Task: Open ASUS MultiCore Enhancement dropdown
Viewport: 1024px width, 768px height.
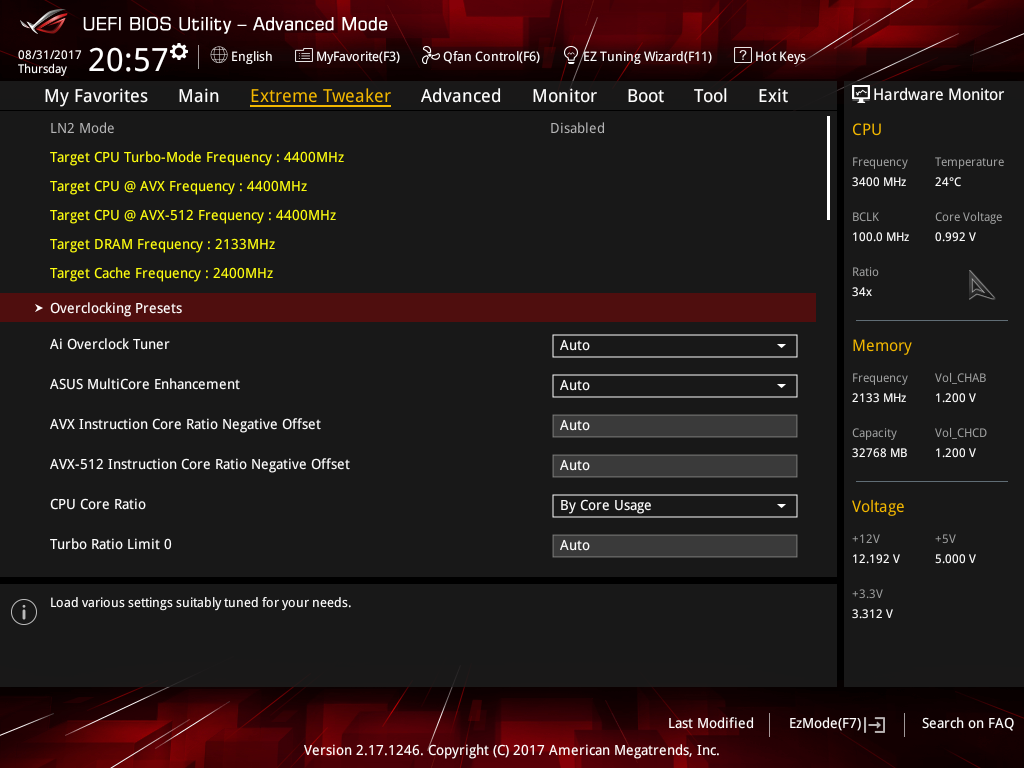Action: (x=674, y=386)
